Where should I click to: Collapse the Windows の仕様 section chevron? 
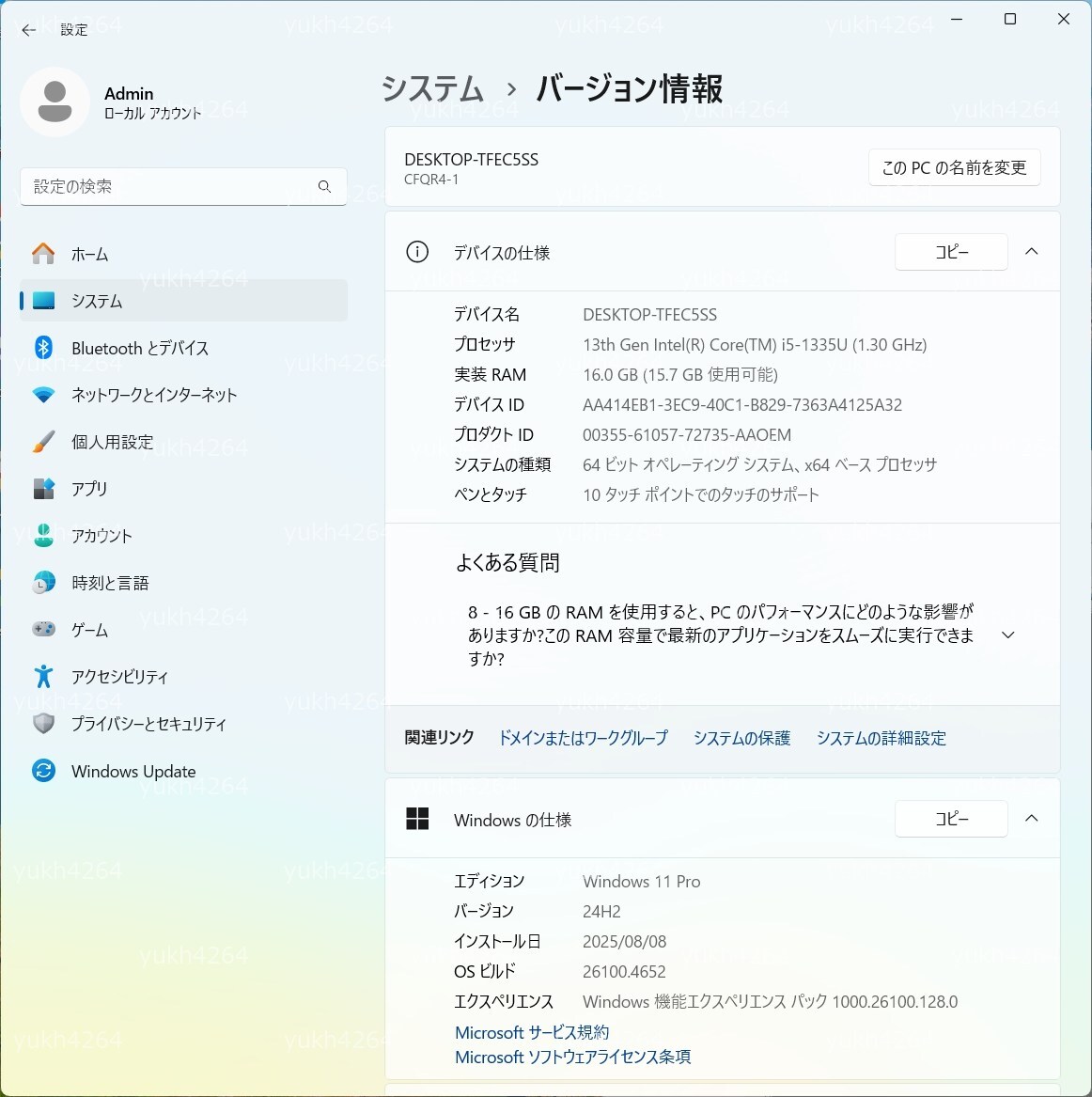click(x=1031, y=819)
